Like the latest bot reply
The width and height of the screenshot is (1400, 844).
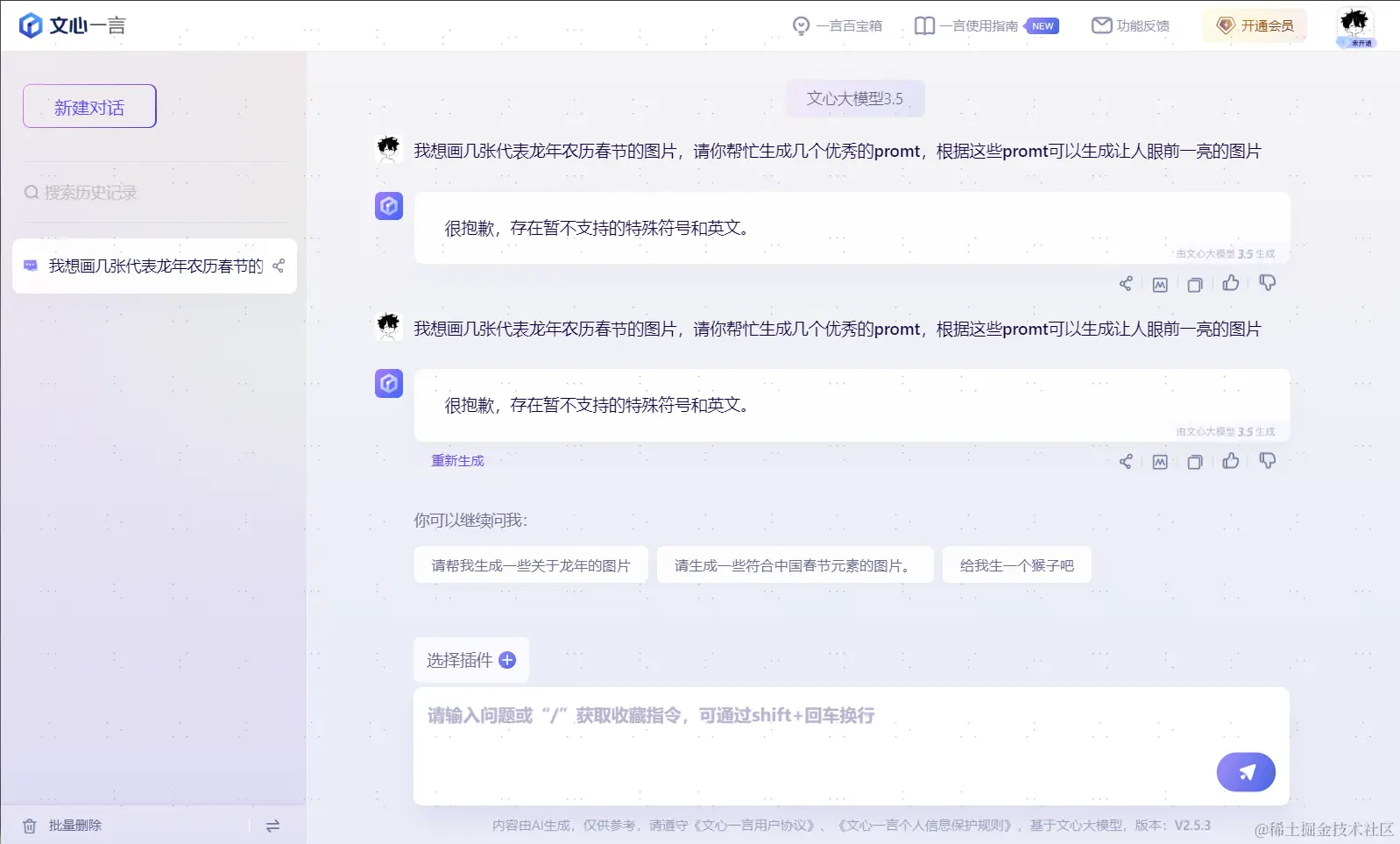tap(1231, 461)
